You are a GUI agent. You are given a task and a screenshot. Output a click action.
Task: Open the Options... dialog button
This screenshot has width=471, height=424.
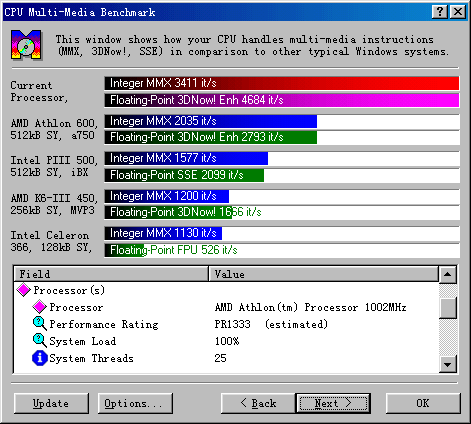point(135,403)
